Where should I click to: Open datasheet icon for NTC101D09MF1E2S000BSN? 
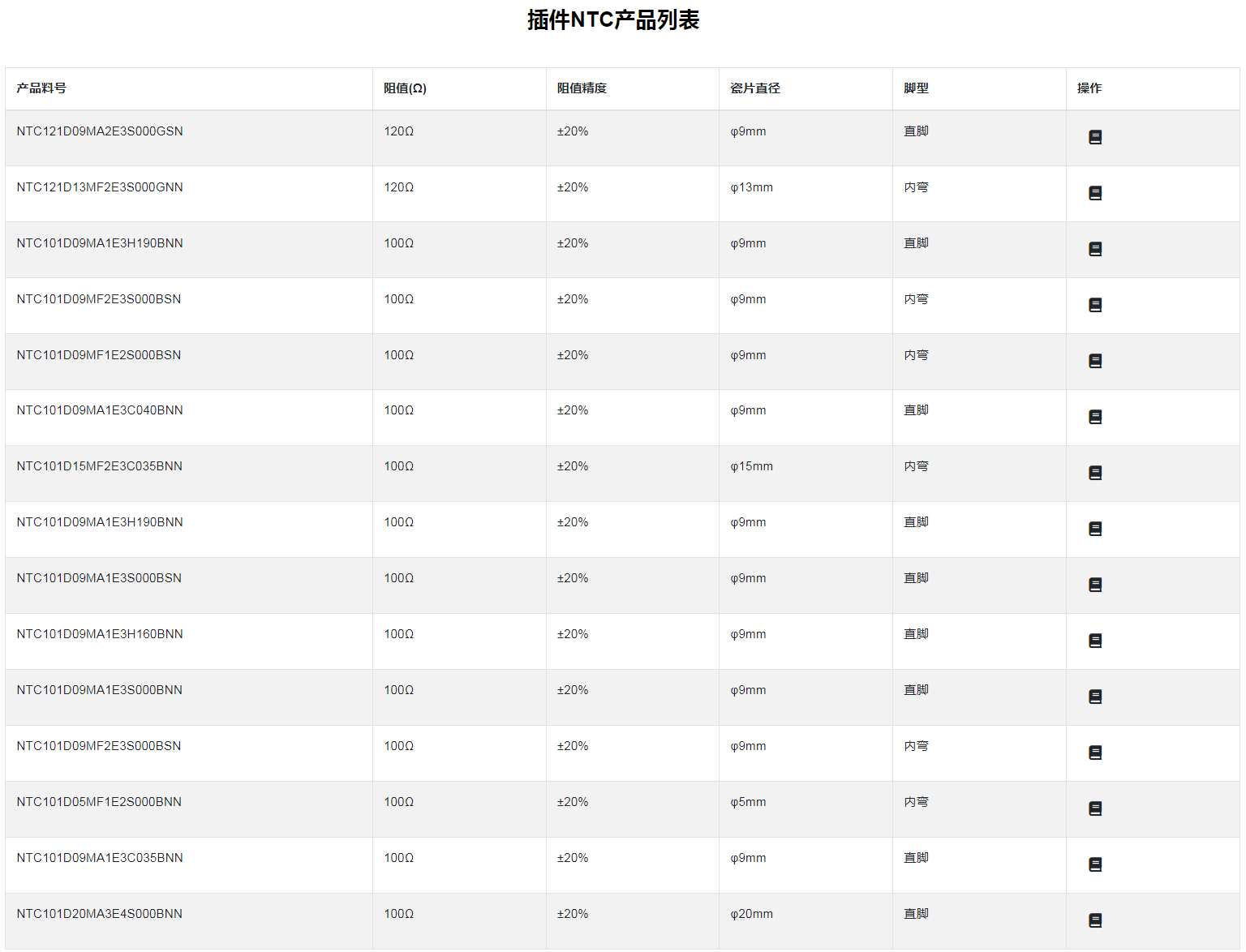coord(1094,361)
